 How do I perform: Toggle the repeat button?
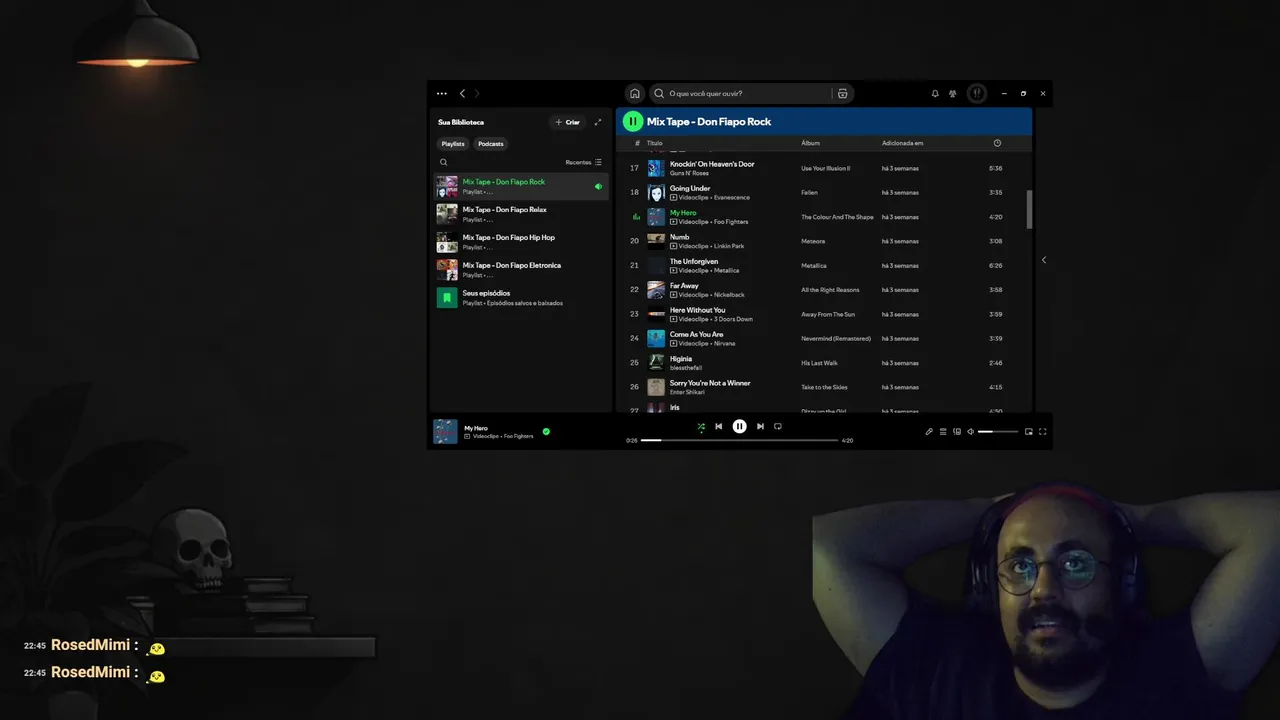(778, 426)
